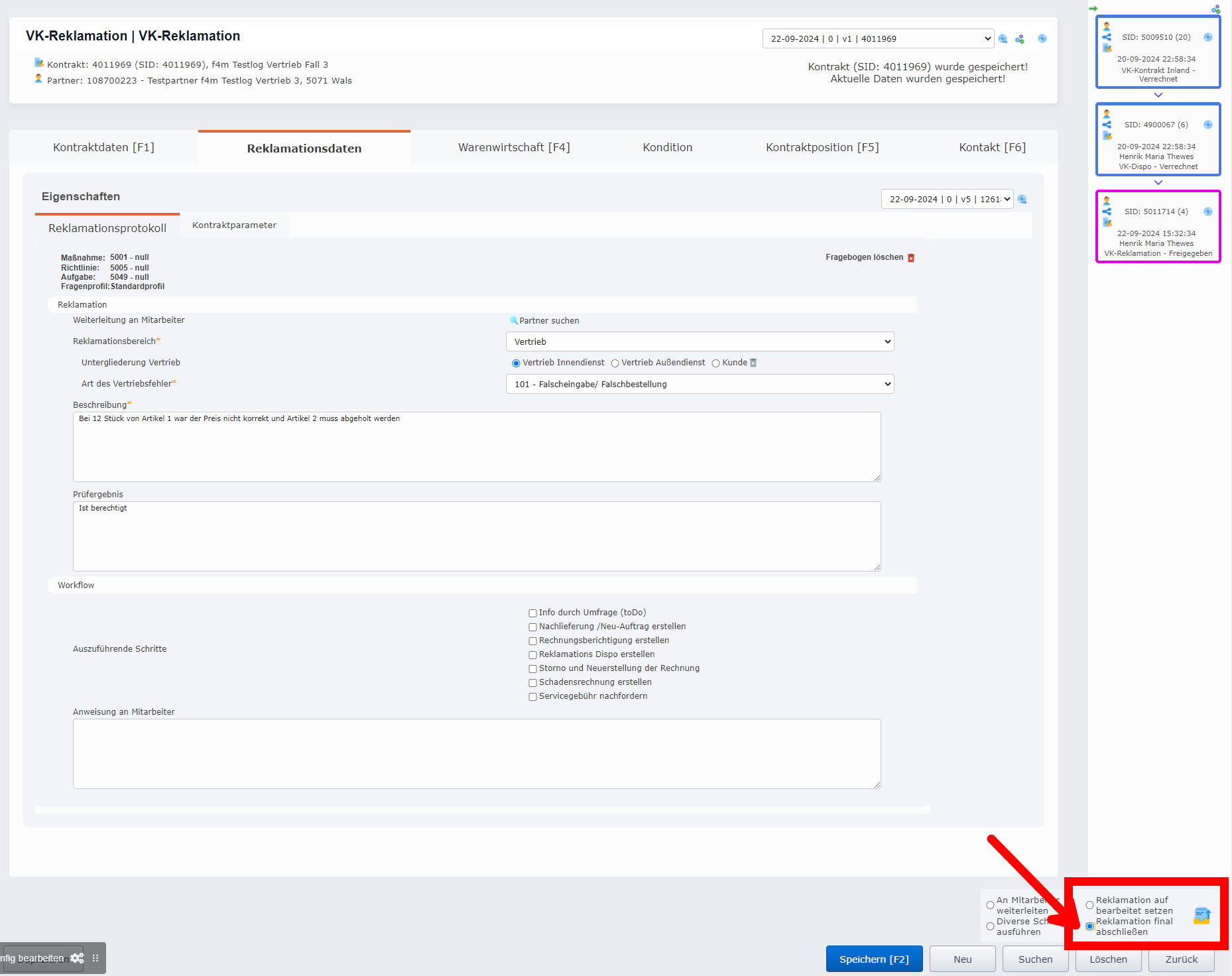
Task: Select the Vertrieb Außendienst radio button
Action: point(615,363)
